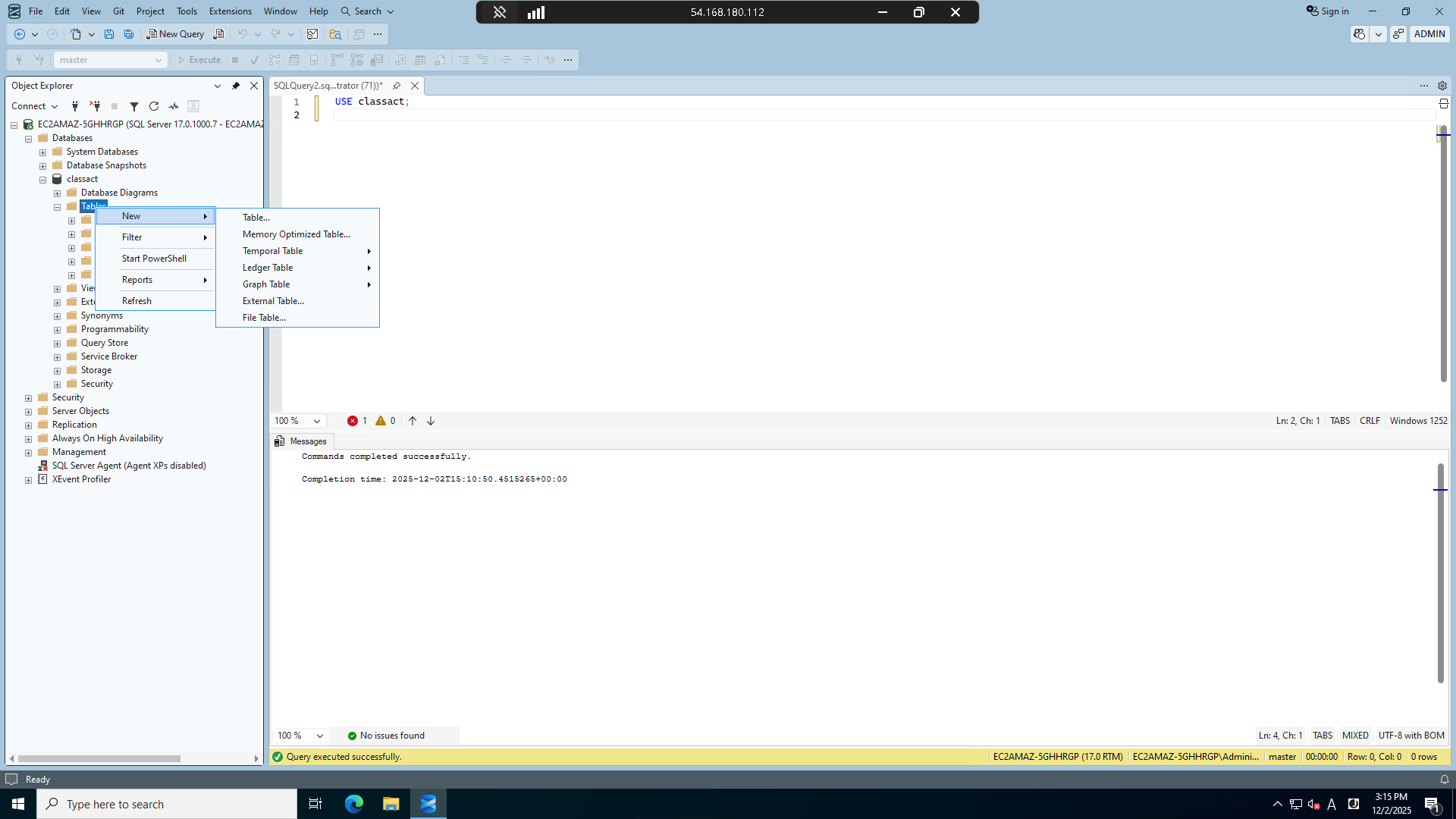This screenshot has height=819, width=1456.
Task: Click the Windows taskbar search box
Action: (x=167, y=804)
